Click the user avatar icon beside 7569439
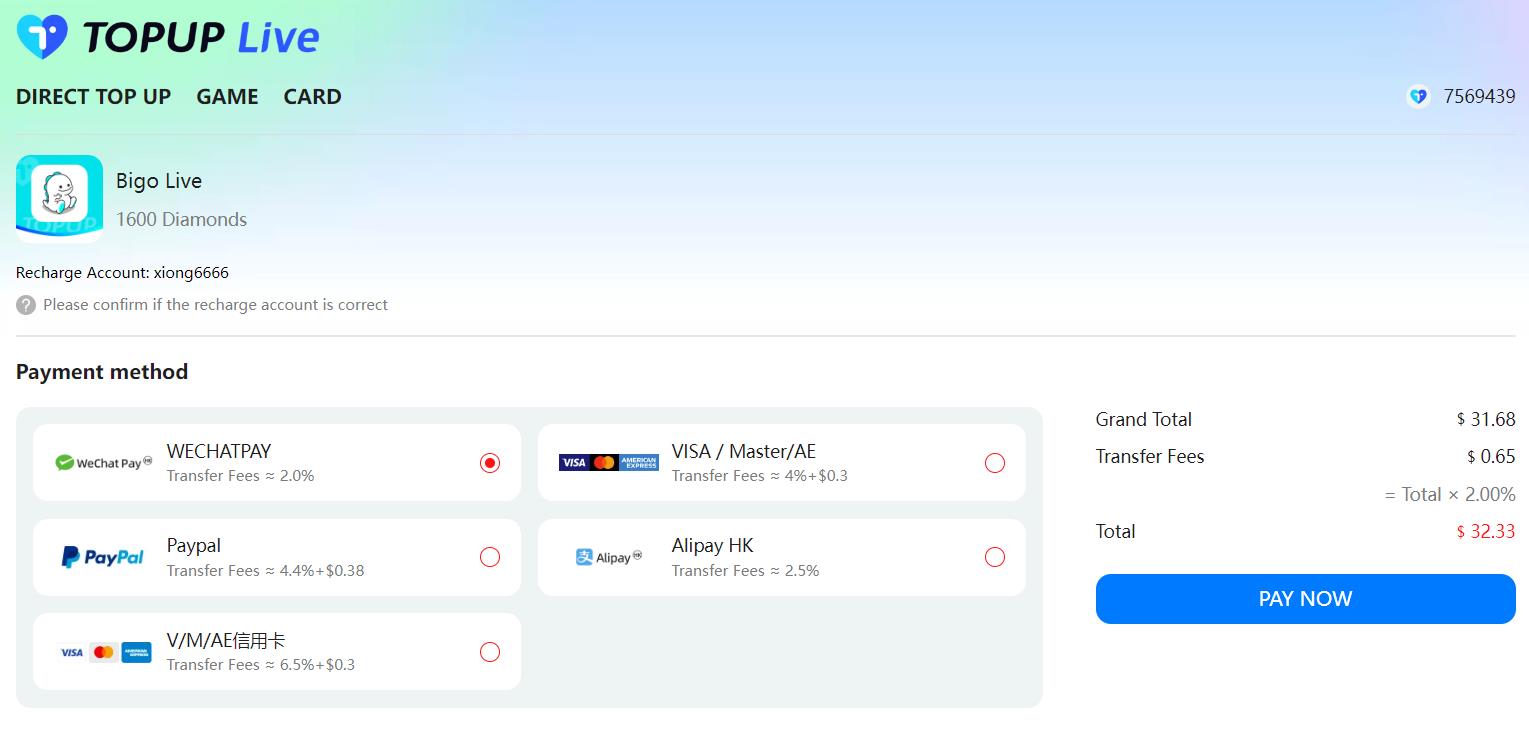Screen dimensions: 1529x732 pos(1418,97)
